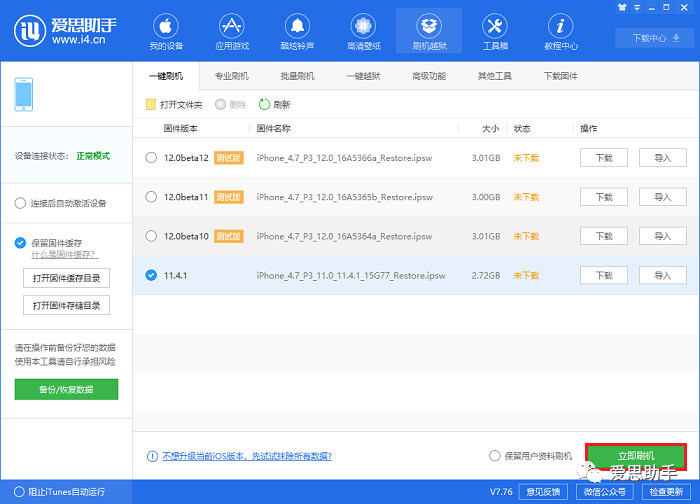This screenshot has height=504, width=700.
Task: Open 我的设备 (My Device) section
Action: tap(166, 32)
